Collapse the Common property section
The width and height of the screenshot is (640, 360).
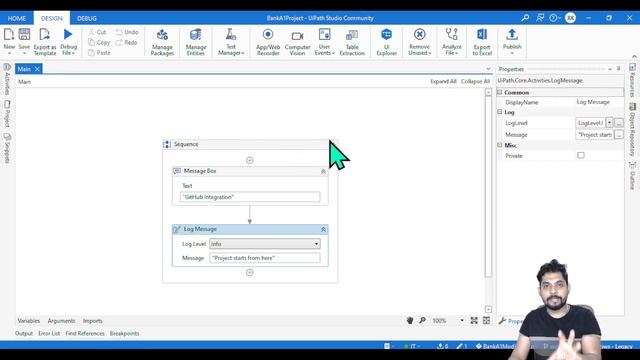point(500,92)
